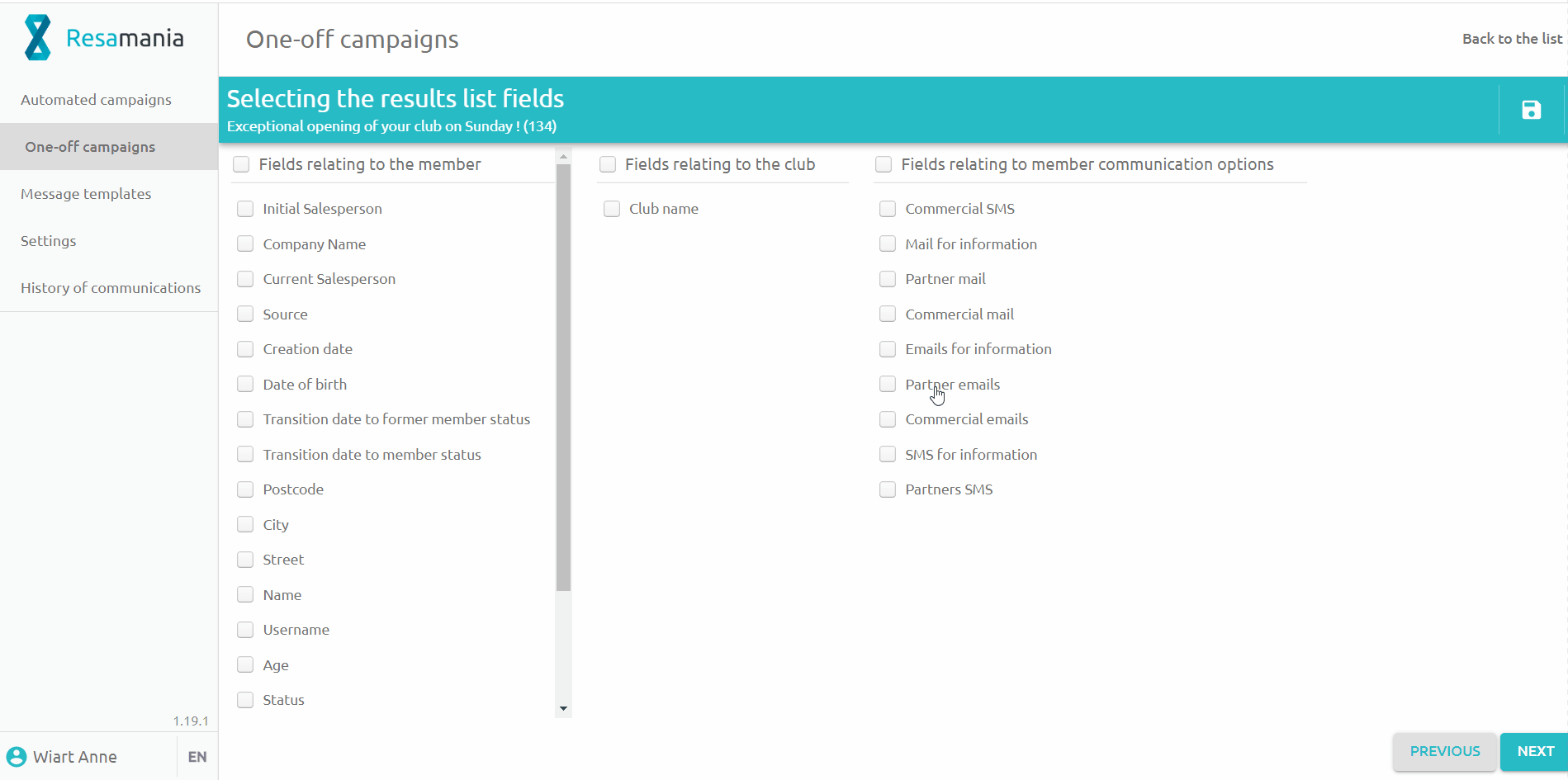Click the PREVIOUS button
The height and width of the screenshot is (780, 1568).
[x=1445, y=751]
